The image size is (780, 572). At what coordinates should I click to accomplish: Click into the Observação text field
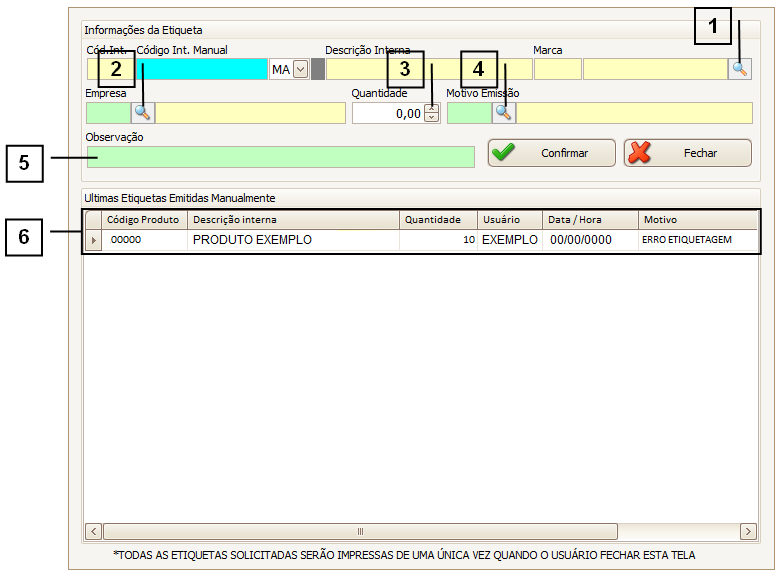280,157
